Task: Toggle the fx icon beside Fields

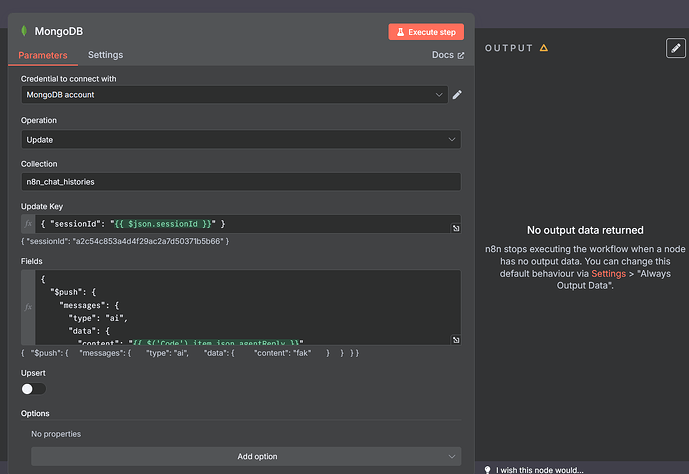Action: pyautogui.click(x=28, y=307)
